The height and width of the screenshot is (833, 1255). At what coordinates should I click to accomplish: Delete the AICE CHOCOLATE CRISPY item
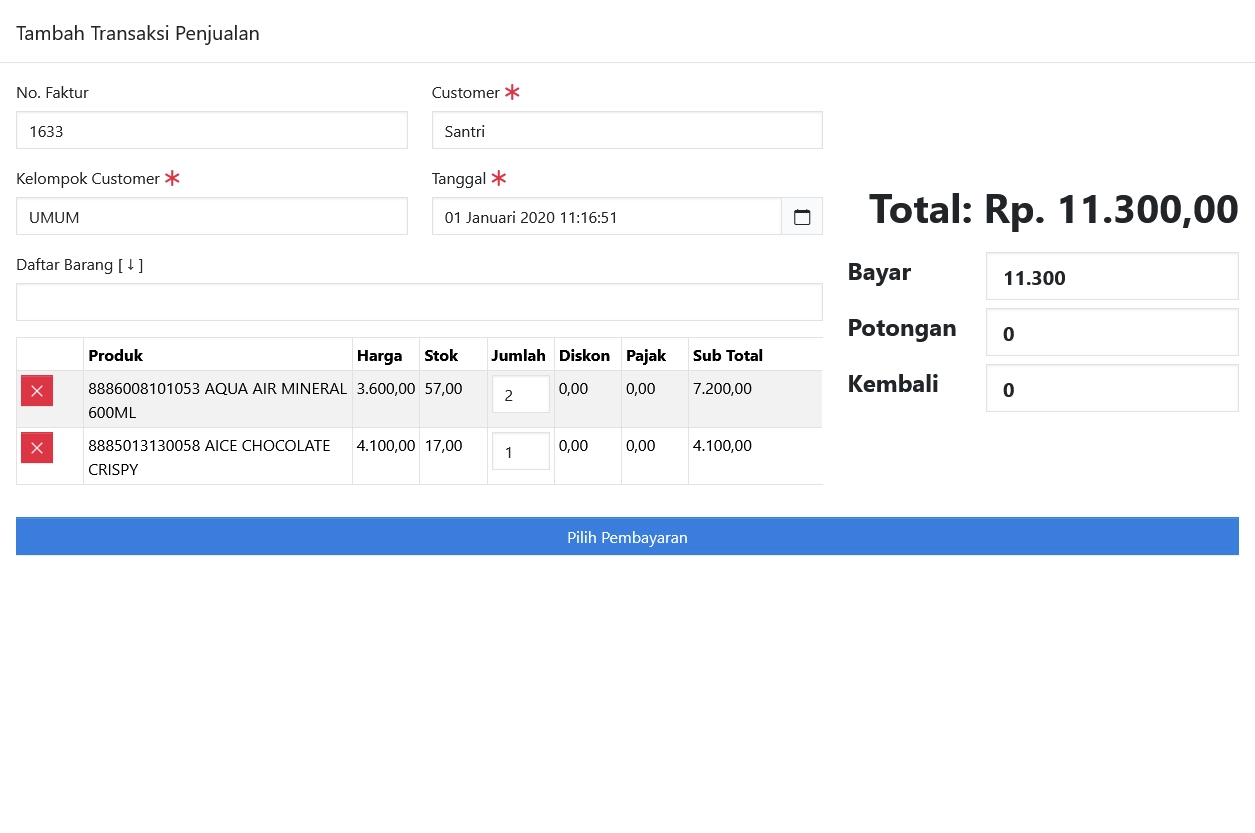click(x=37, y=448)
